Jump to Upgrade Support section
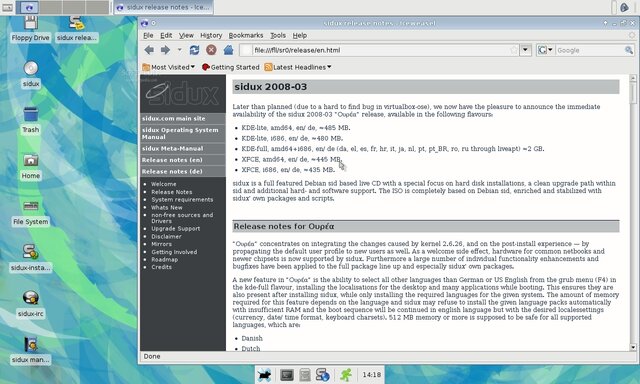This screenshot has height=384, width=640. click(x=176, y=229)
